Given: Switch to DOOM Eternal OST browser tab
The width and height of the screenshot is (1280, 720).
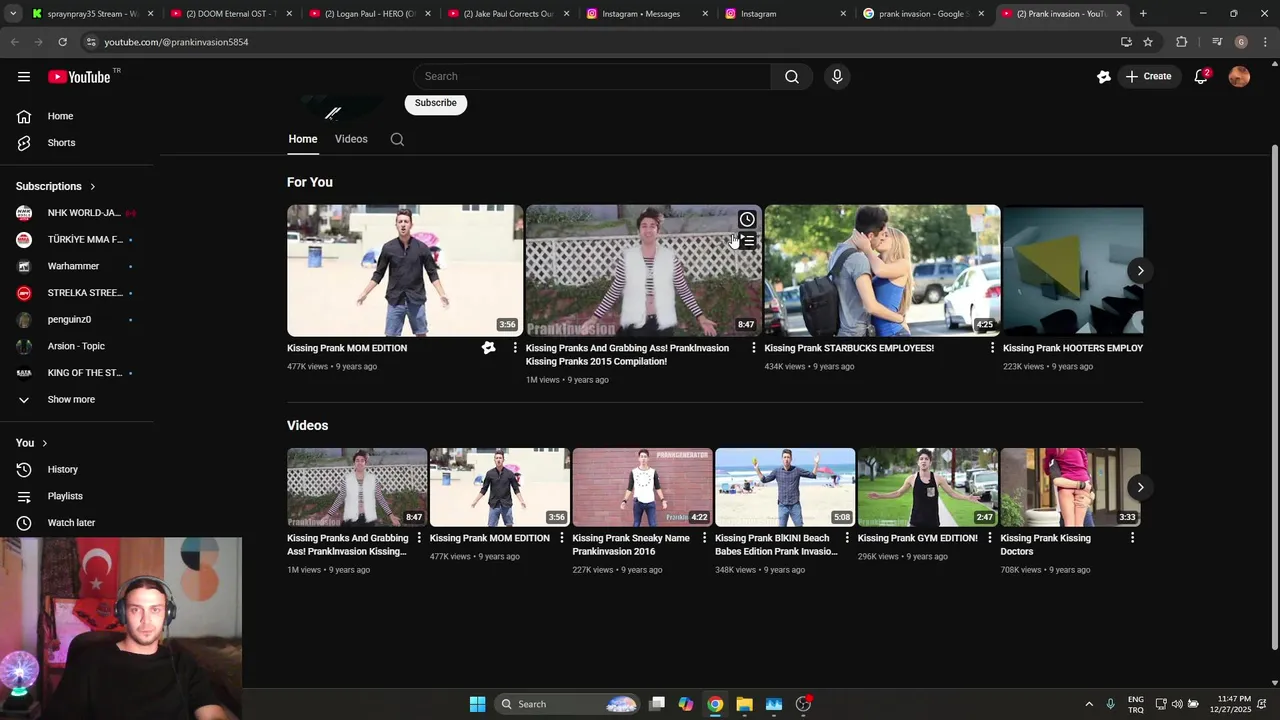Looking at the screenshot, I should point(230,14).
